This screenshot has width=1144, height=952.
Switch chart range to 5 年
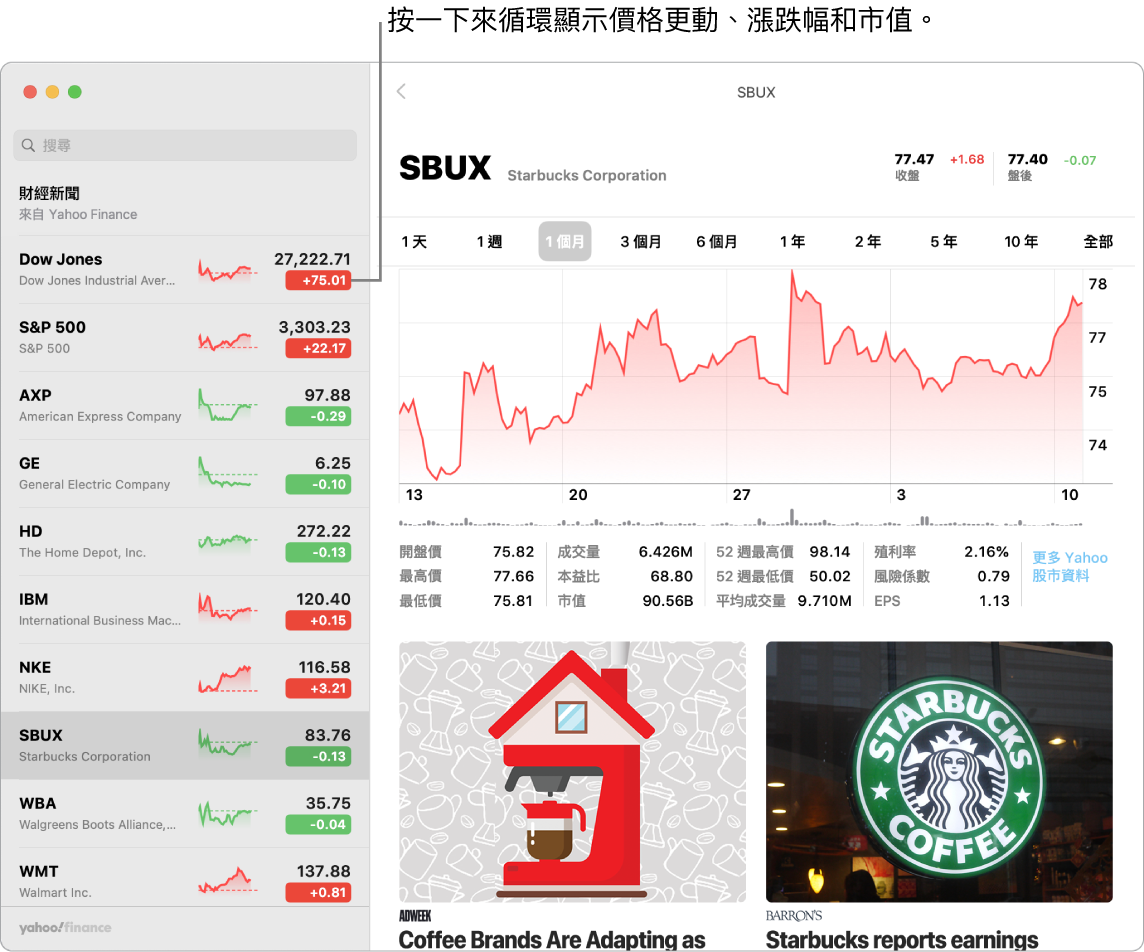coord(943,241)
